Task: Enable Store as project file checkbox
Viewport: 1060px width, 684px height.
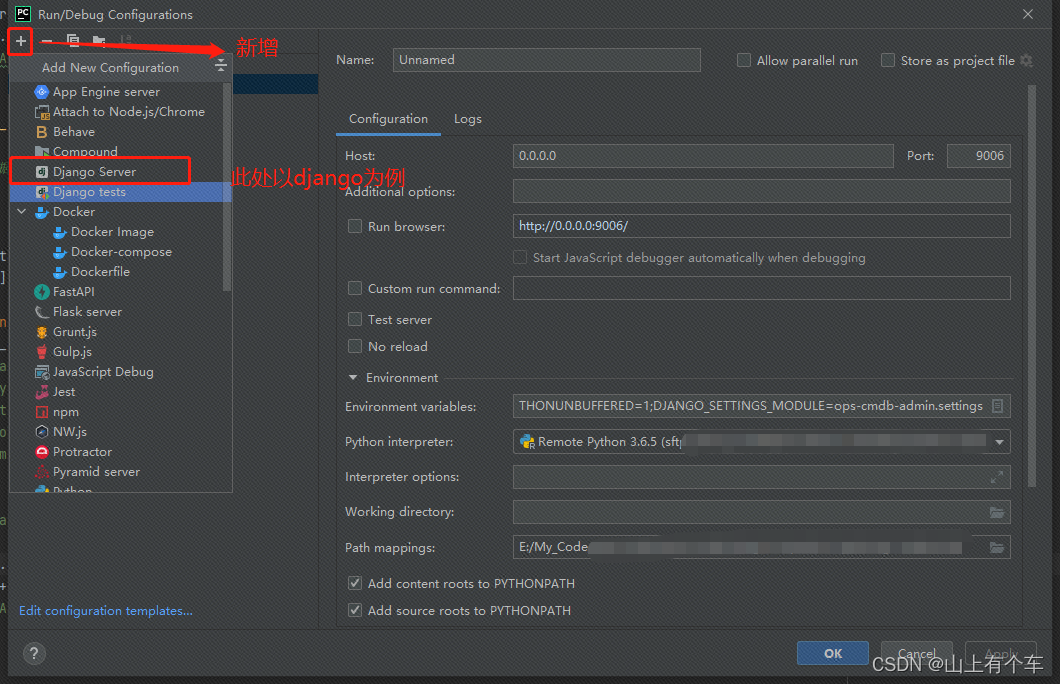Action: tap(888, 61)
